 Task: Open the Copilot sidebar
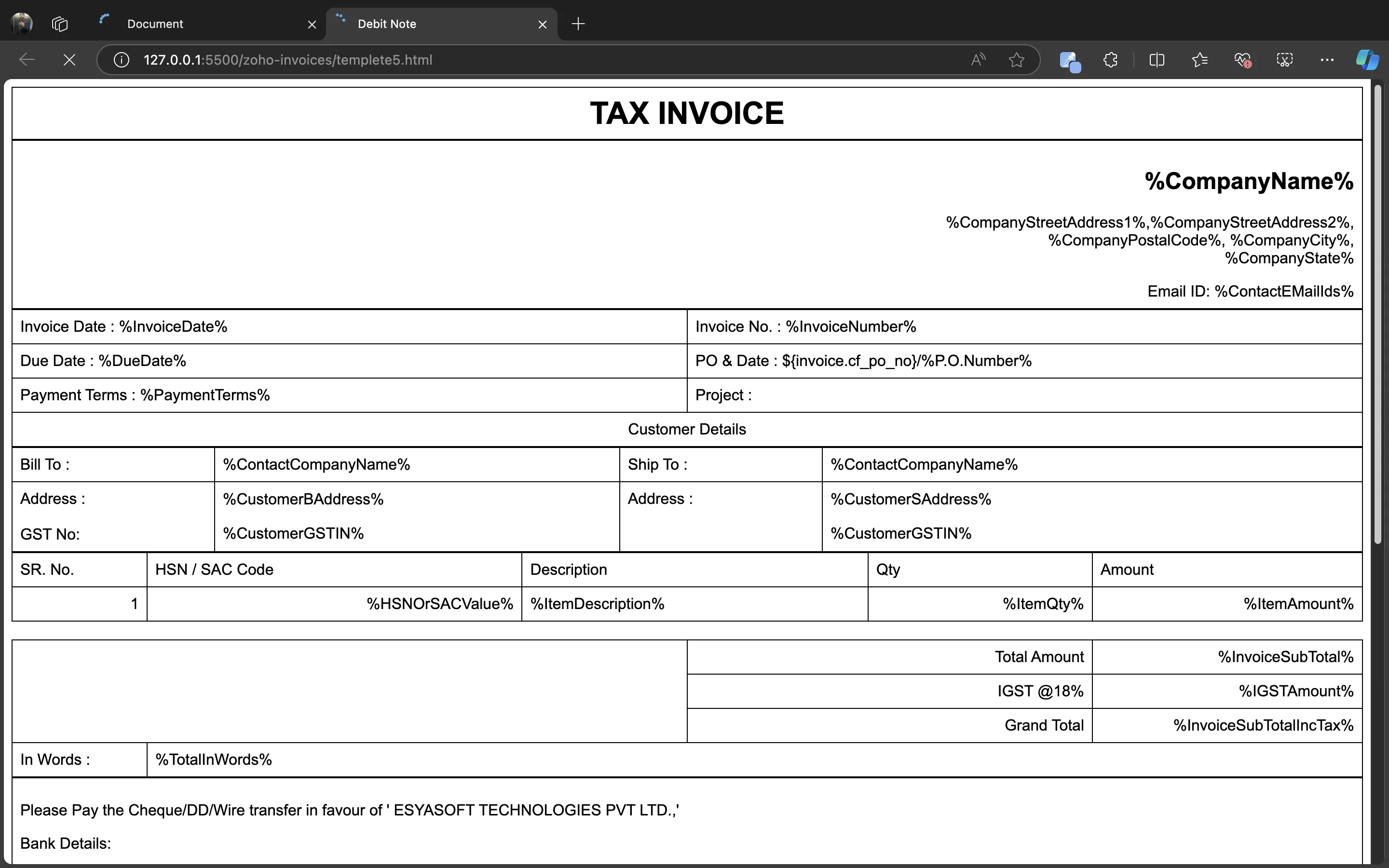click(1367, 60)
